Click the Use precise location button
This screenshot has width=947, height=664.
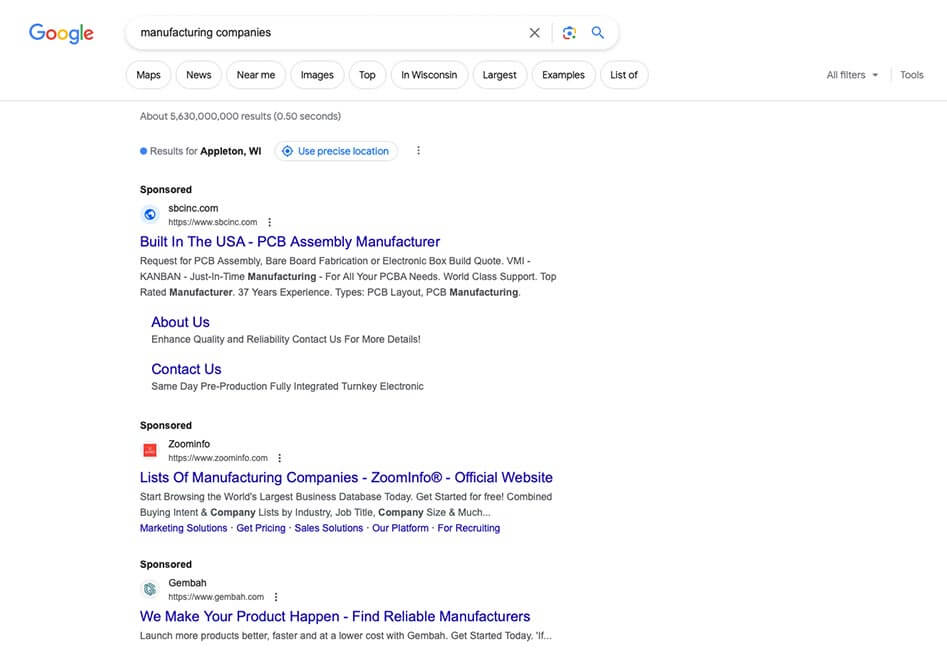pos(335,151)
